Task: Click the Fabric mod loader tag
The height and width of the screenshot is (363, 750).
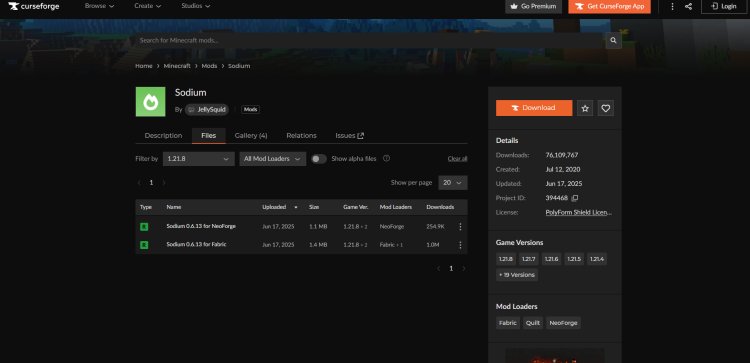Action: pyautogui.click(x=507, y=323)
